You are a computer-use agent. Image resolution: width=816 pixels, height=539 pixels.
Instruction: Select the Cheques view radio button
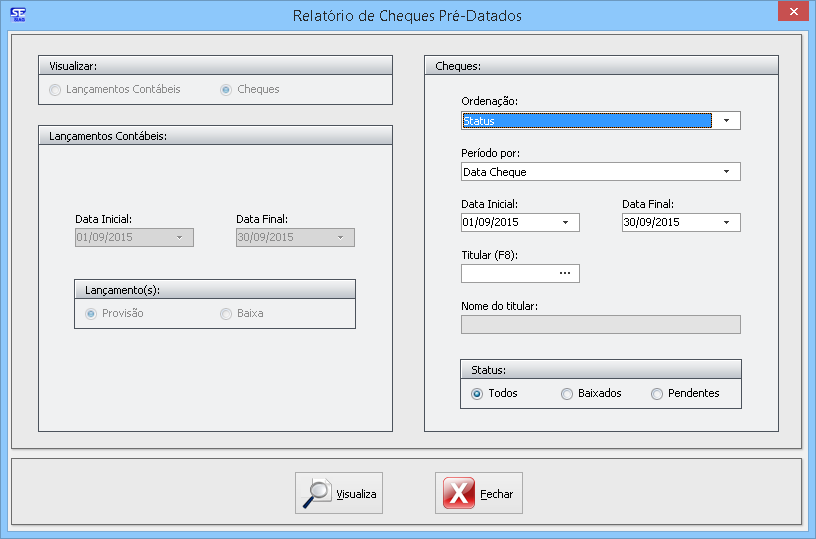click(x=226, y=90)
